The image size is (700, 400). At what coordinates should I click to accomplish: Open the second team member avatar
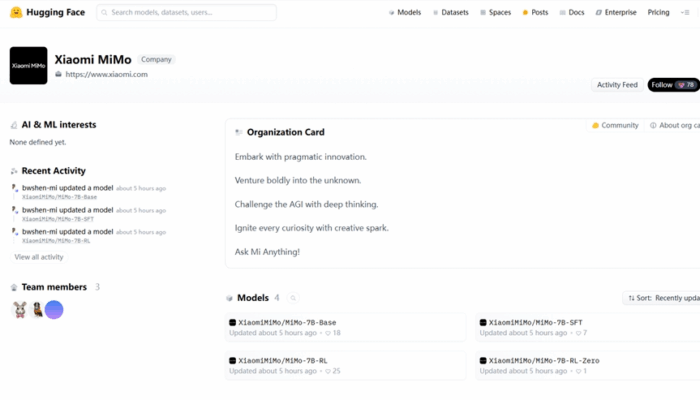coord(38,309)
